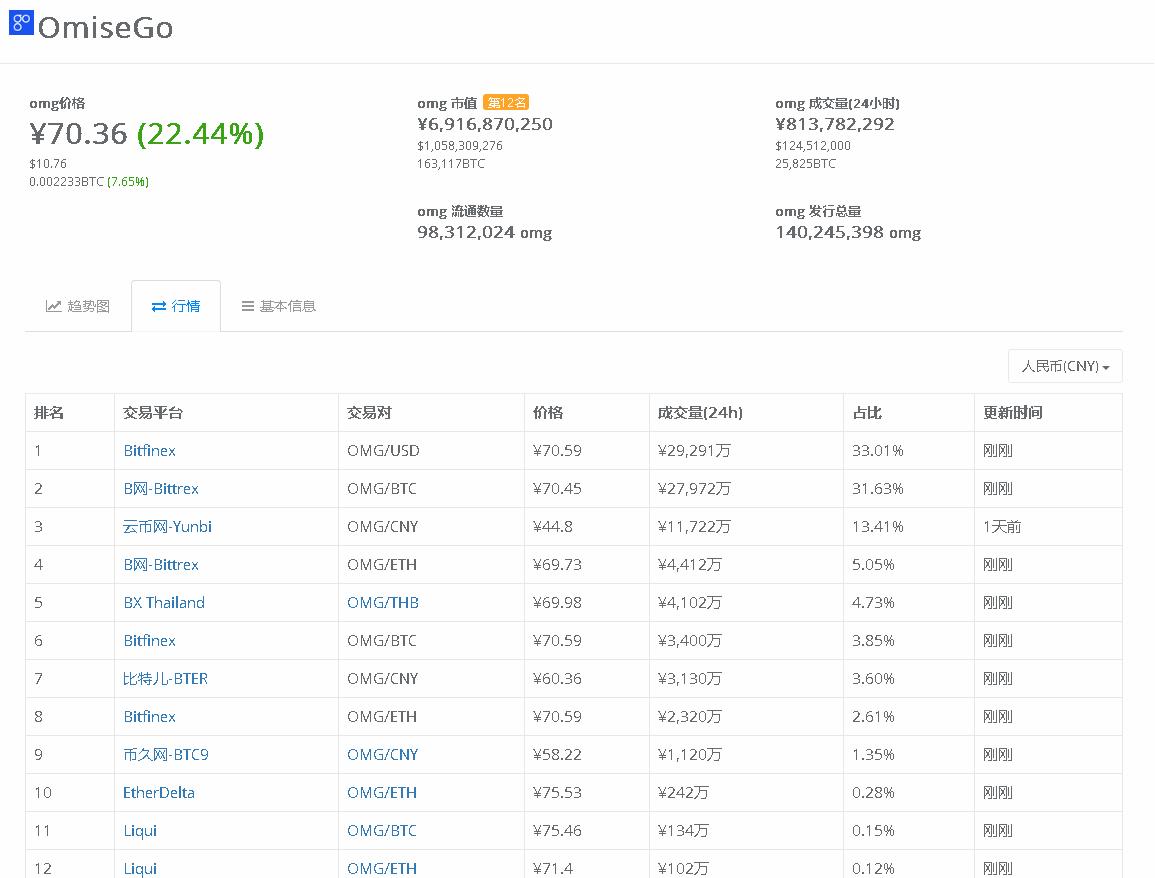The height and width of the screenshot is (878, 1155).
Task: Click the 占比 column header
Action: pyautogui.click(x=867, y=413)
